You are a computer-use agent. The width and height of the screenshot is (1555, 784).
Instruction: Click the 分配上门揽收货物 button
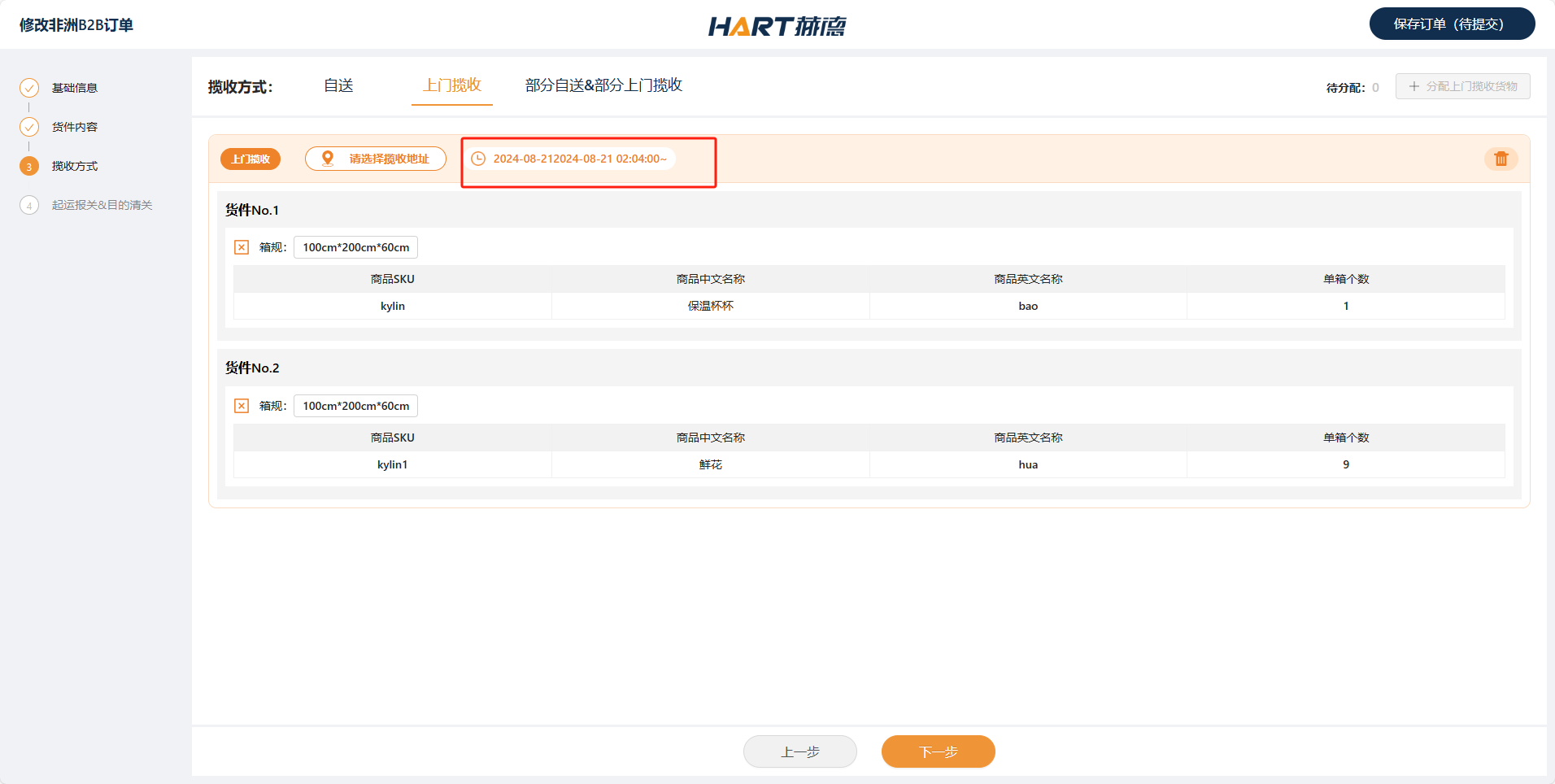tap(1462, 86)
